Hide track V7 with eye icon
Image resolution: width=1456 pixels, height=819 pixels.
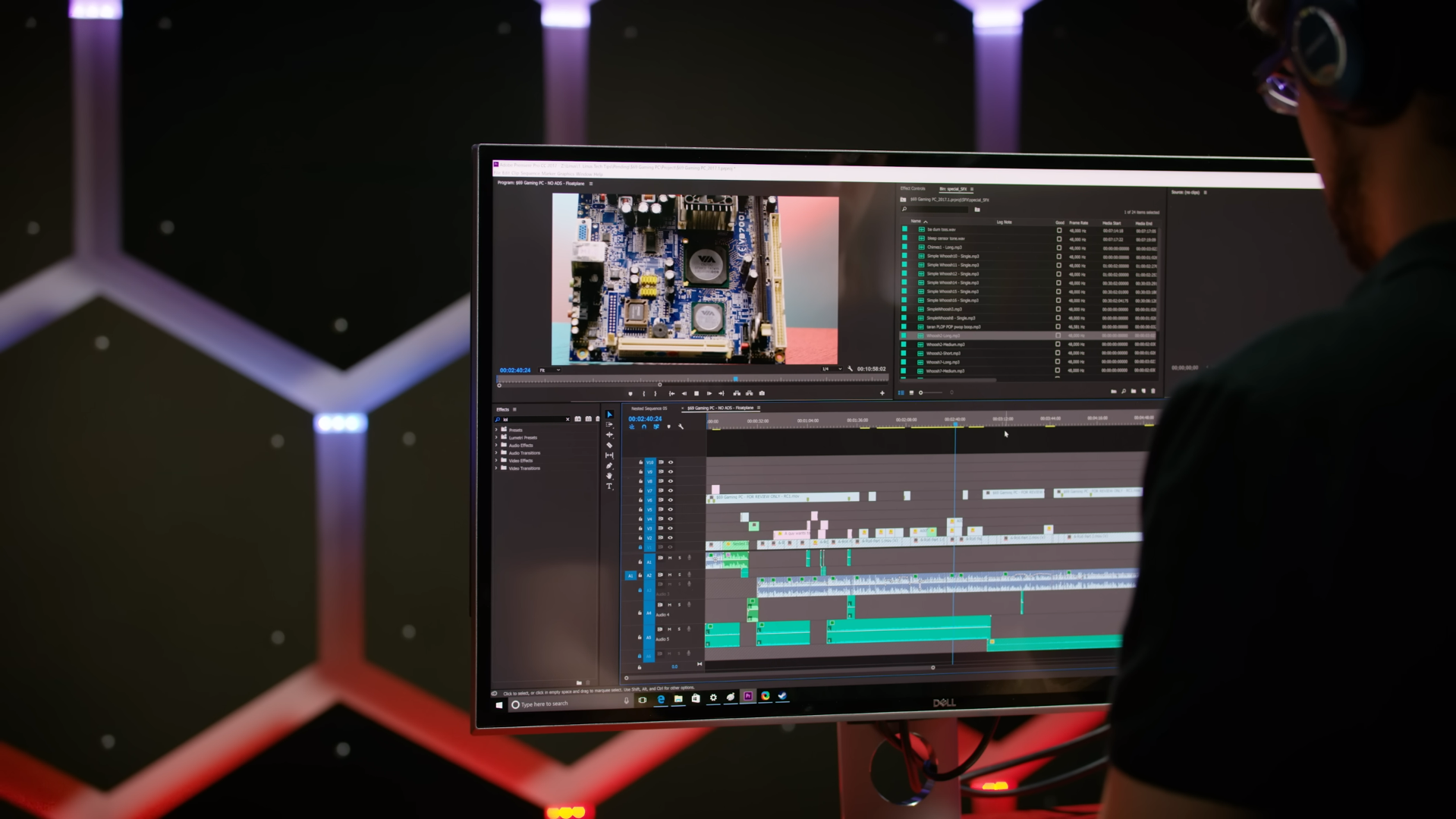(670, 491)
